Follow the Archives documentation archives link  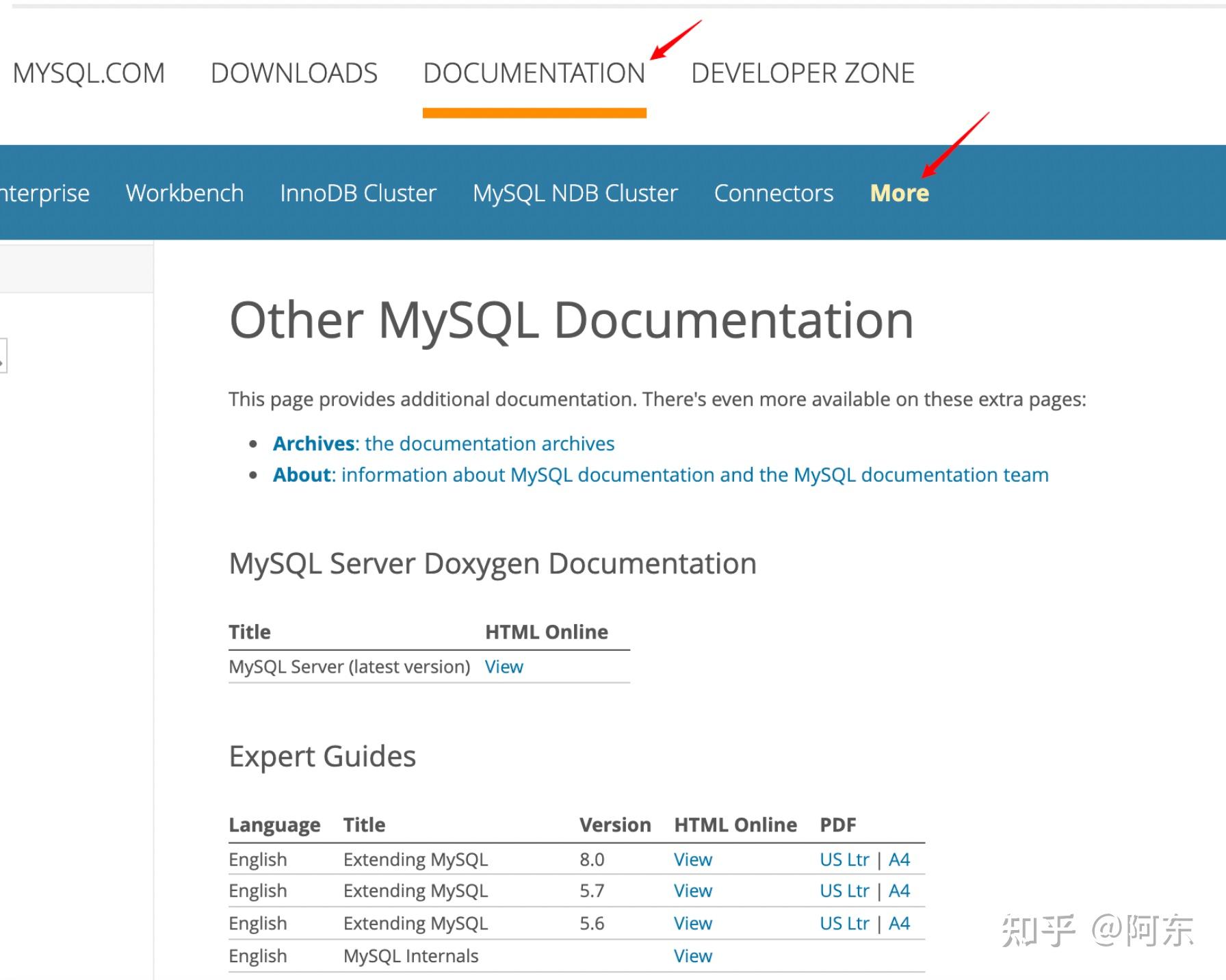(443, 443)
